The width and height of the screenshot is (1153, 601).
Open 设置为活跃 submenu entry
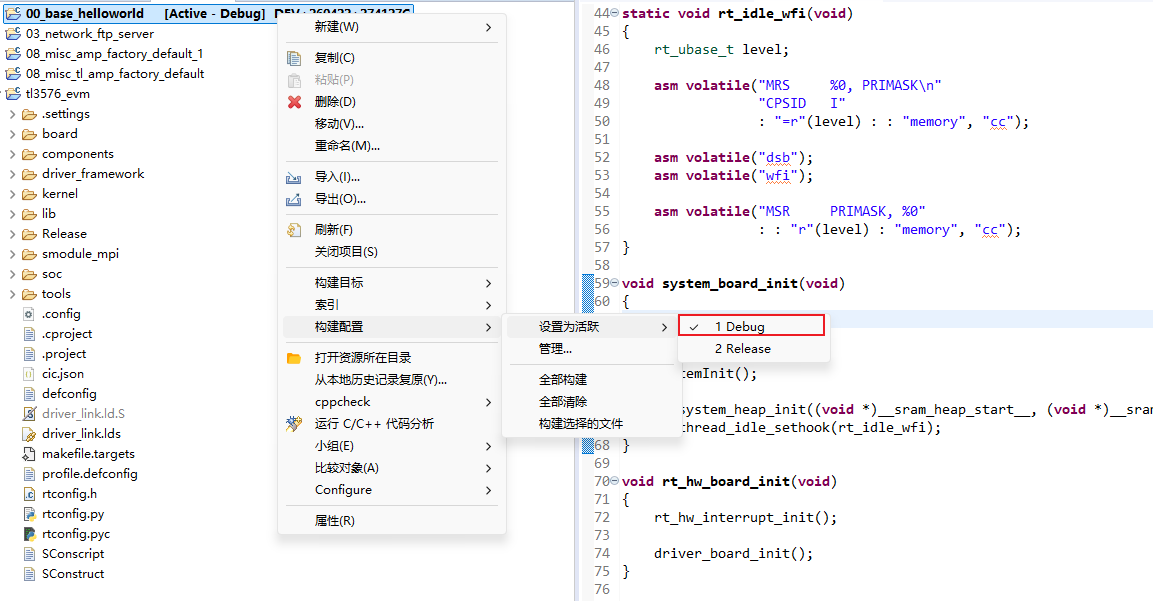point(590,327)
